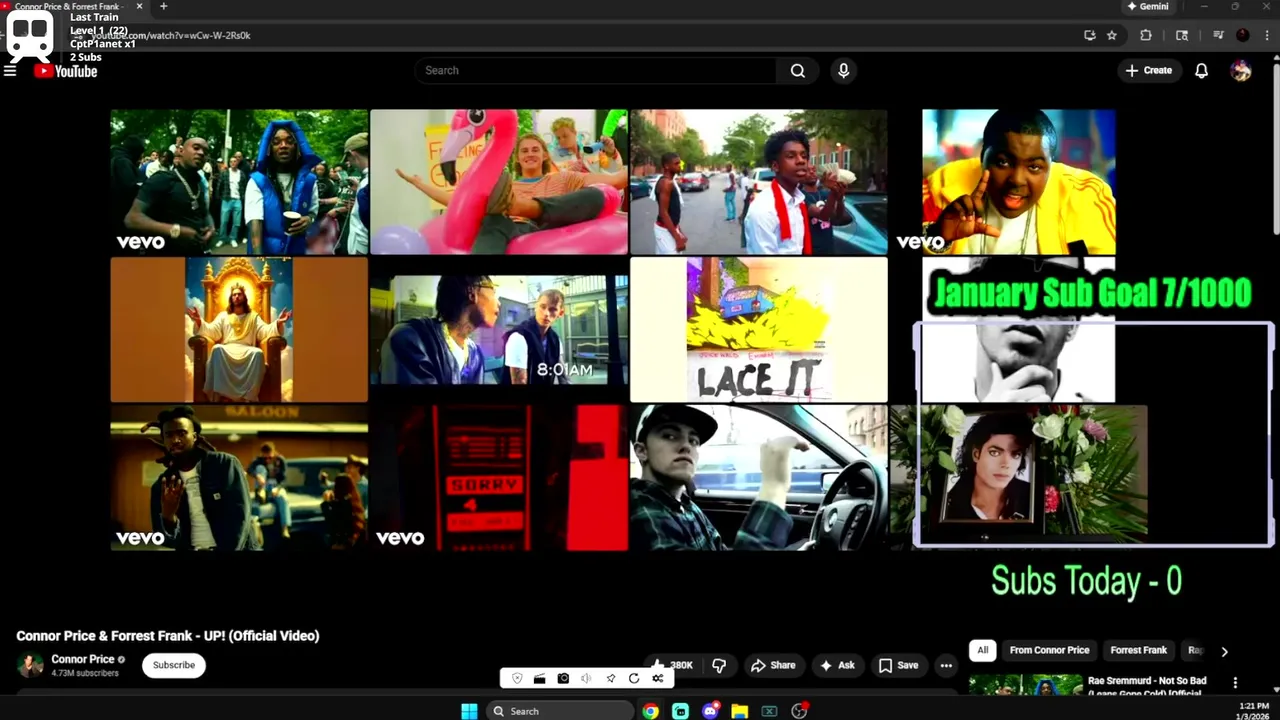
Task: Select the All filter chip
Action: coord(982,650)
